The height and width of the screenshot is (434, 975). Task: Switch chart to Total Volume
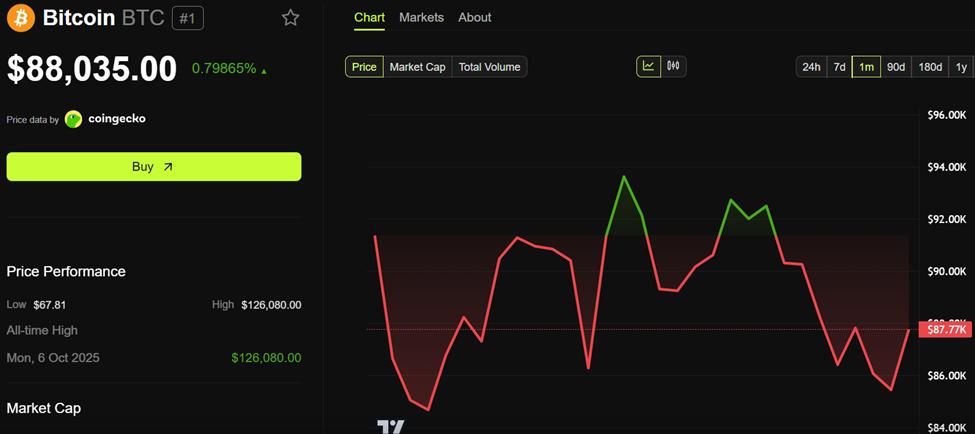pos(489,67)
